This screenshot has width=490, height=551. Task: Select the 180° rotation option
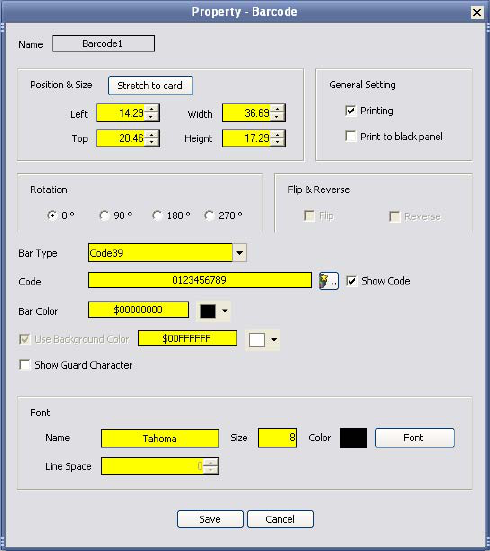(x=157, y=215)
